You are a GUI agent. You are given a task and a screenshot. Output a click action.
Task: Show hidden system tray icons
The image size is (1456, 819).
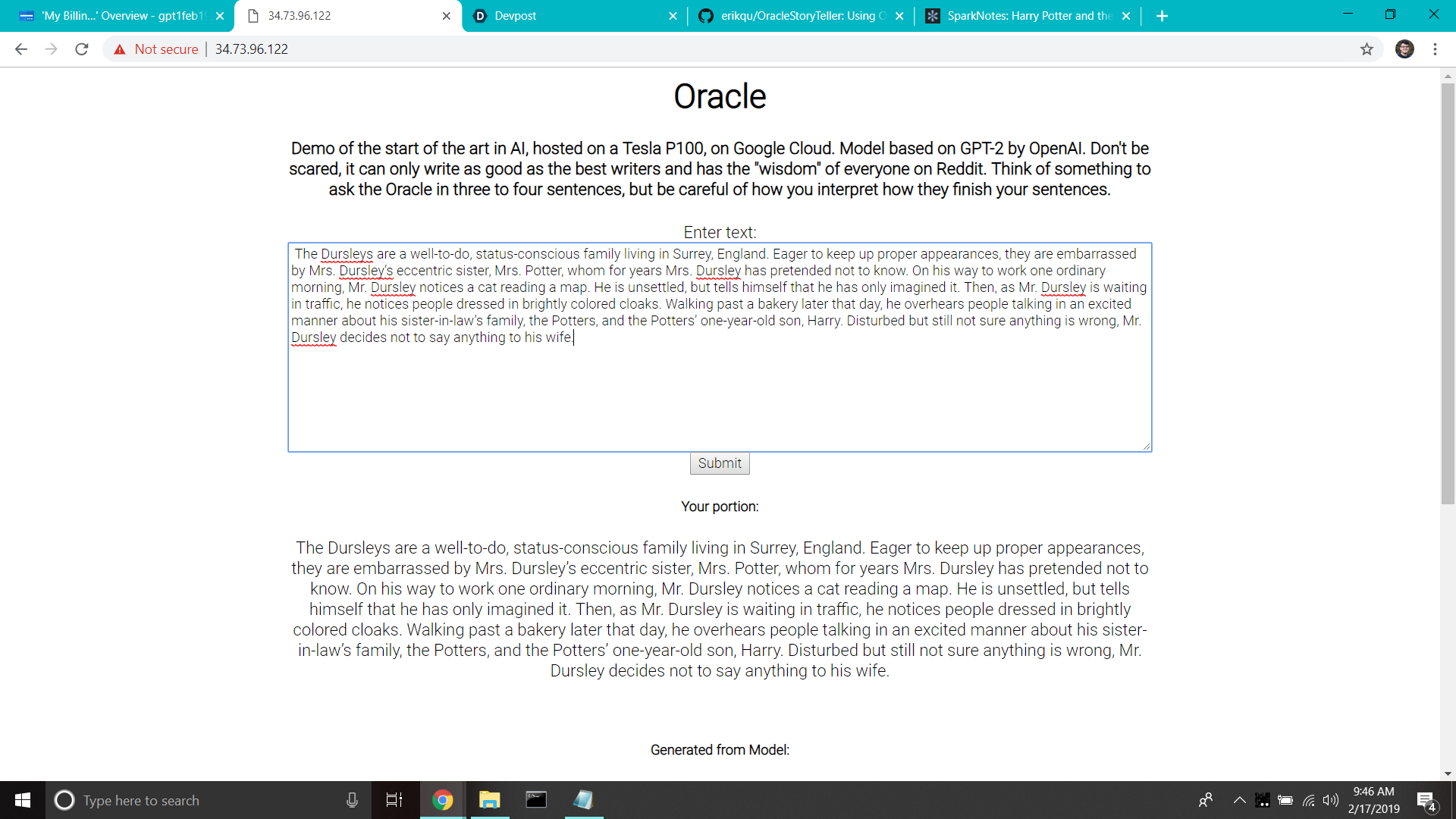pyautogui.click(x=1239, y=800)
